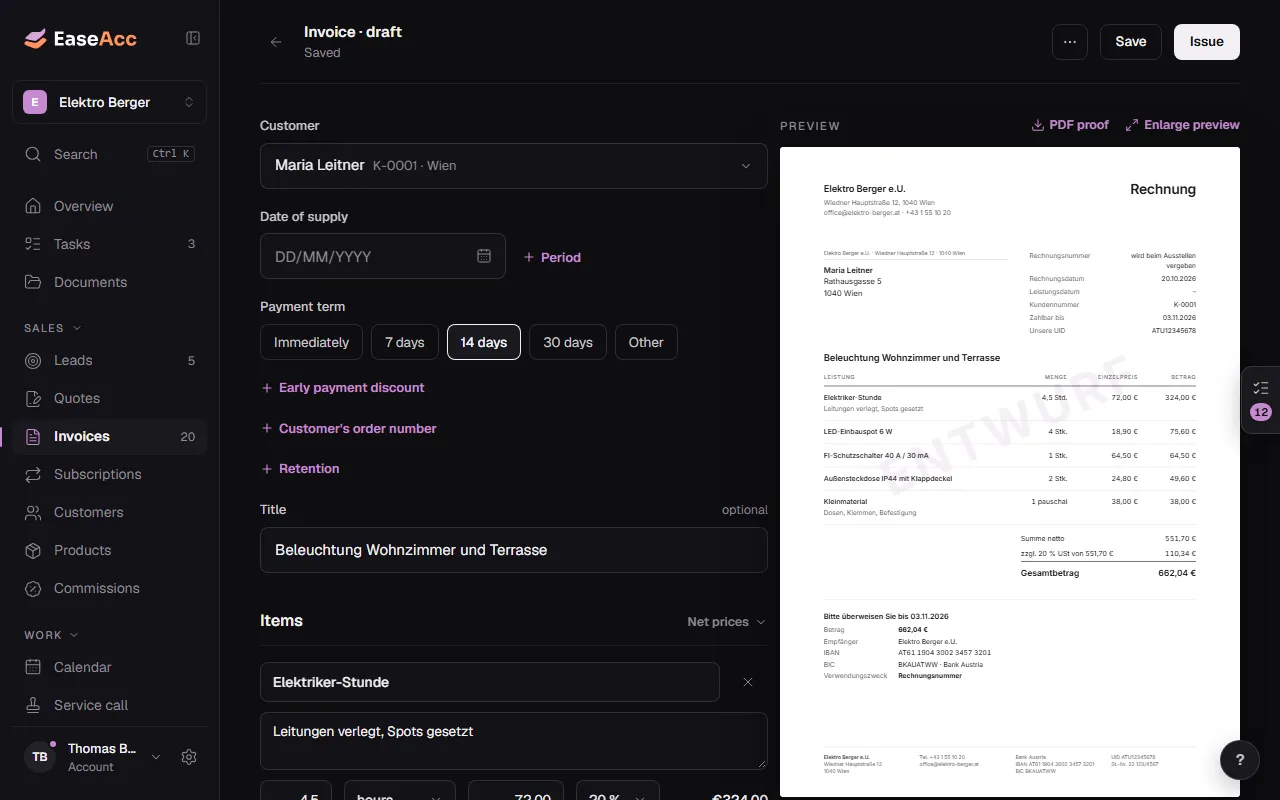Add an Early payment discount
1280x800 pixels.
pos(343,388)
